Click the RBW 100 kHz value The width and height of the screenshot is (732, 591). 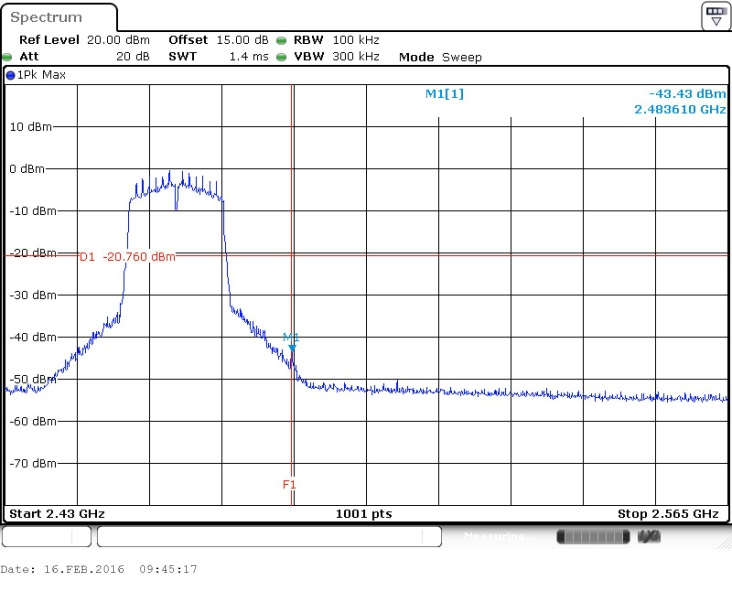tap(356, 40)
